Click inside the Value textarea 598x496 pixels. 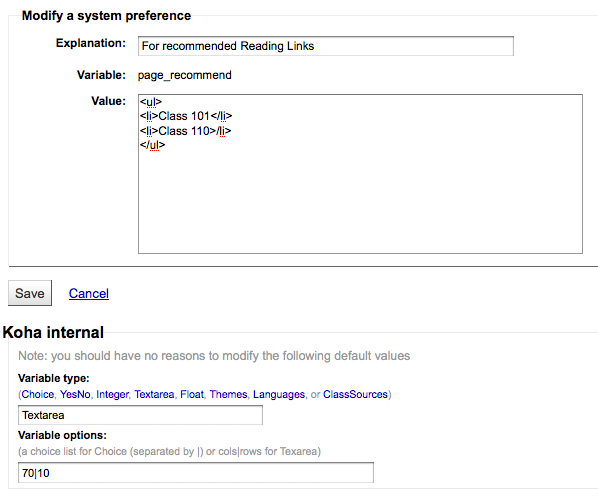[360, 174]
